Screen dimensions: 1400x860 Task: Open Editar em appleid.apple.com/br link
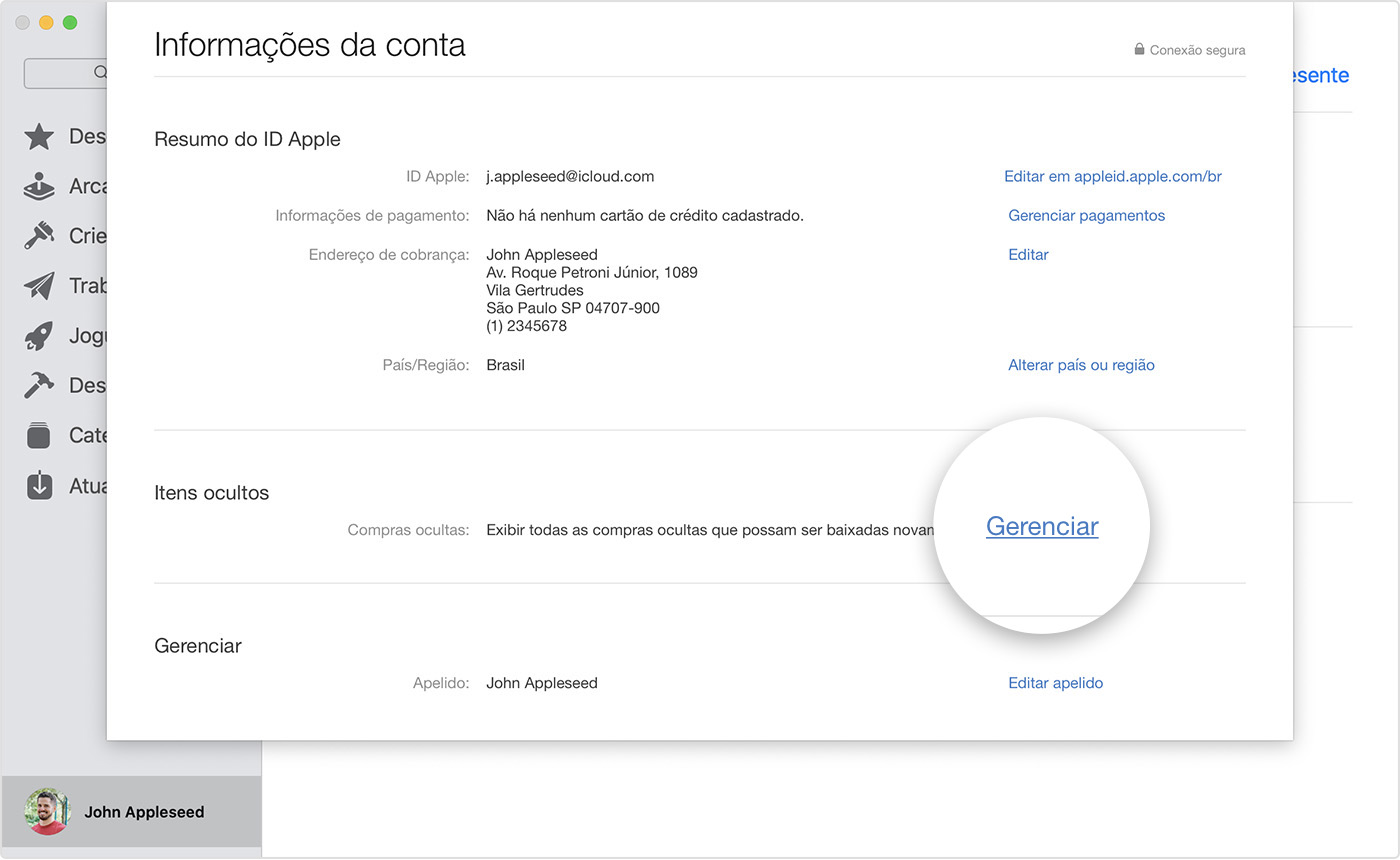[x=1112, y=176]
